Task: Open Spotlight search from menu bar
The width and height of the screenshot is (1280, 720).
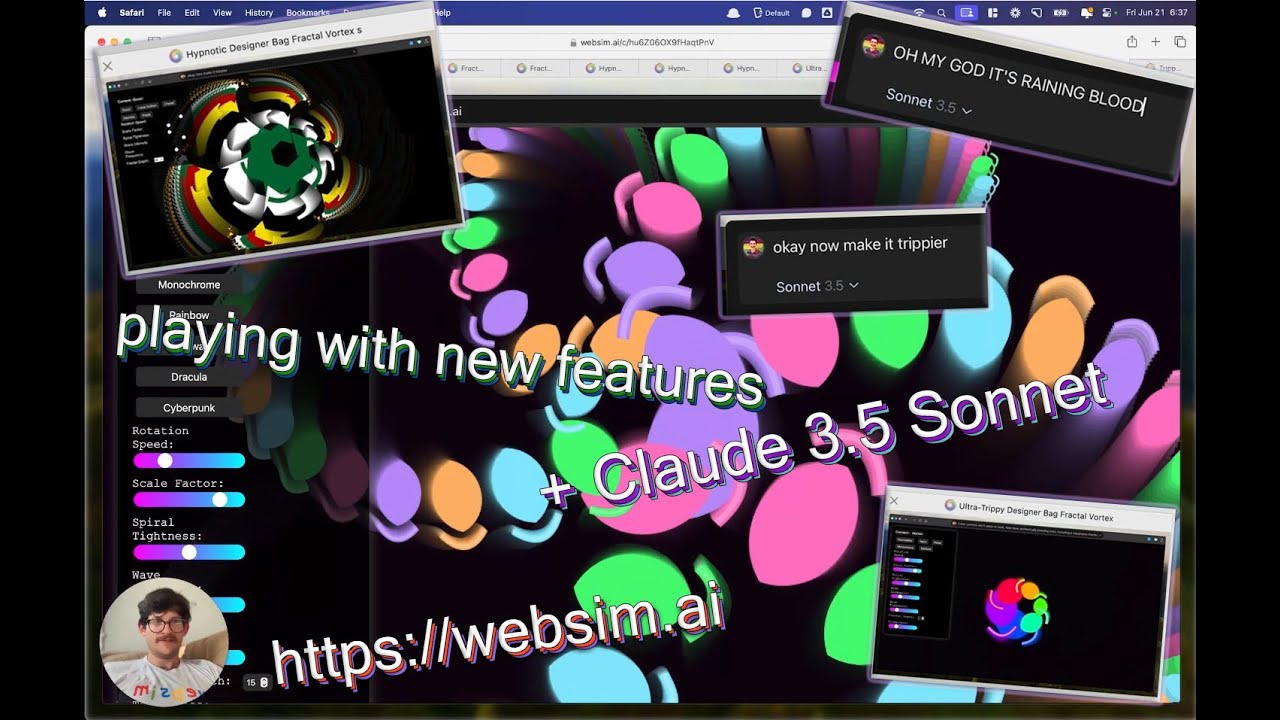Action: tap(942, 13)
